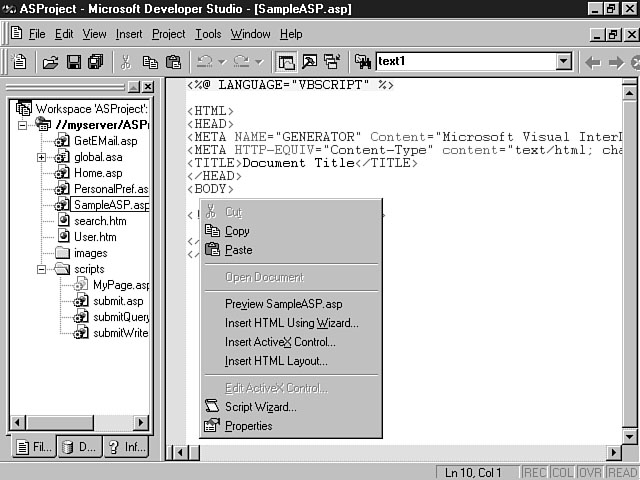Select search.htm in the file tree

99,221
